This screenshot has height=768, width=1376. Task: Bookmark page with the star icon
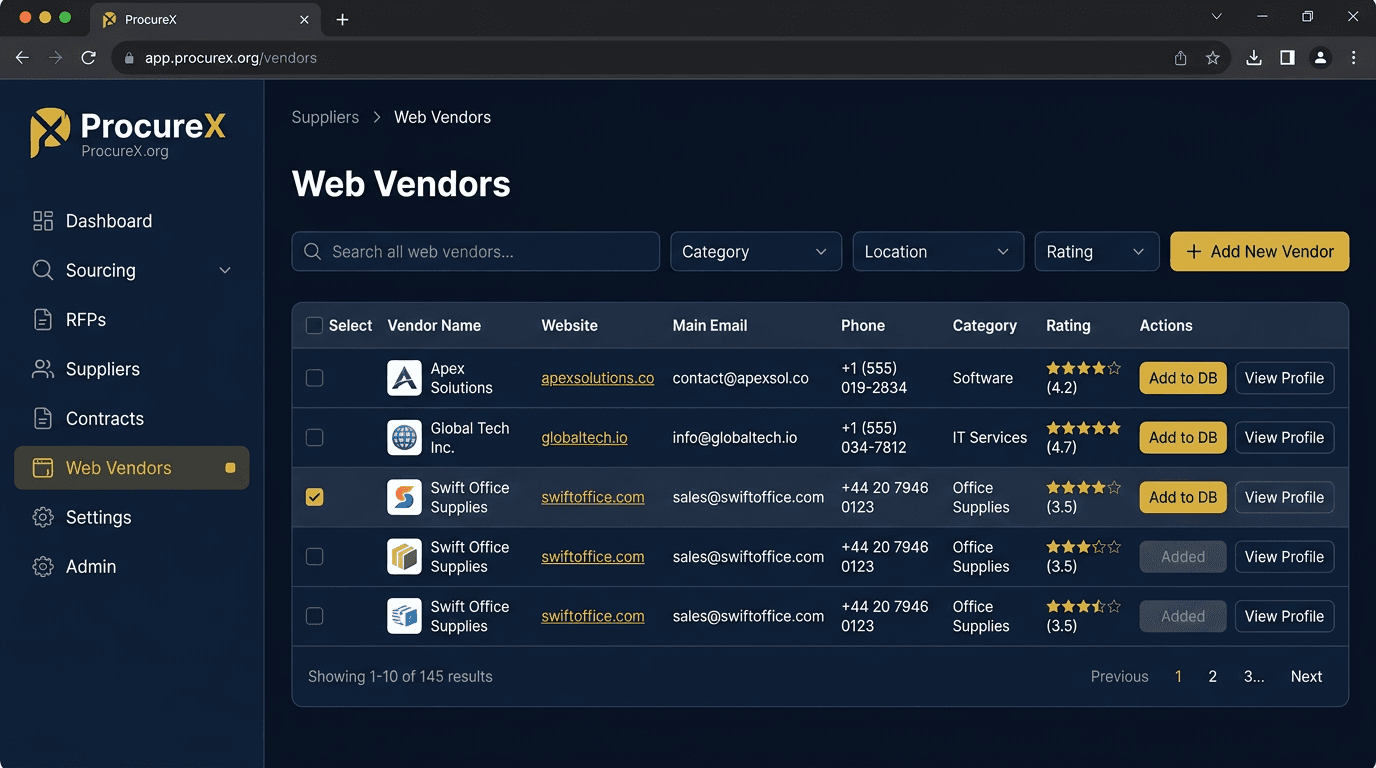[x=1213, y=58]
